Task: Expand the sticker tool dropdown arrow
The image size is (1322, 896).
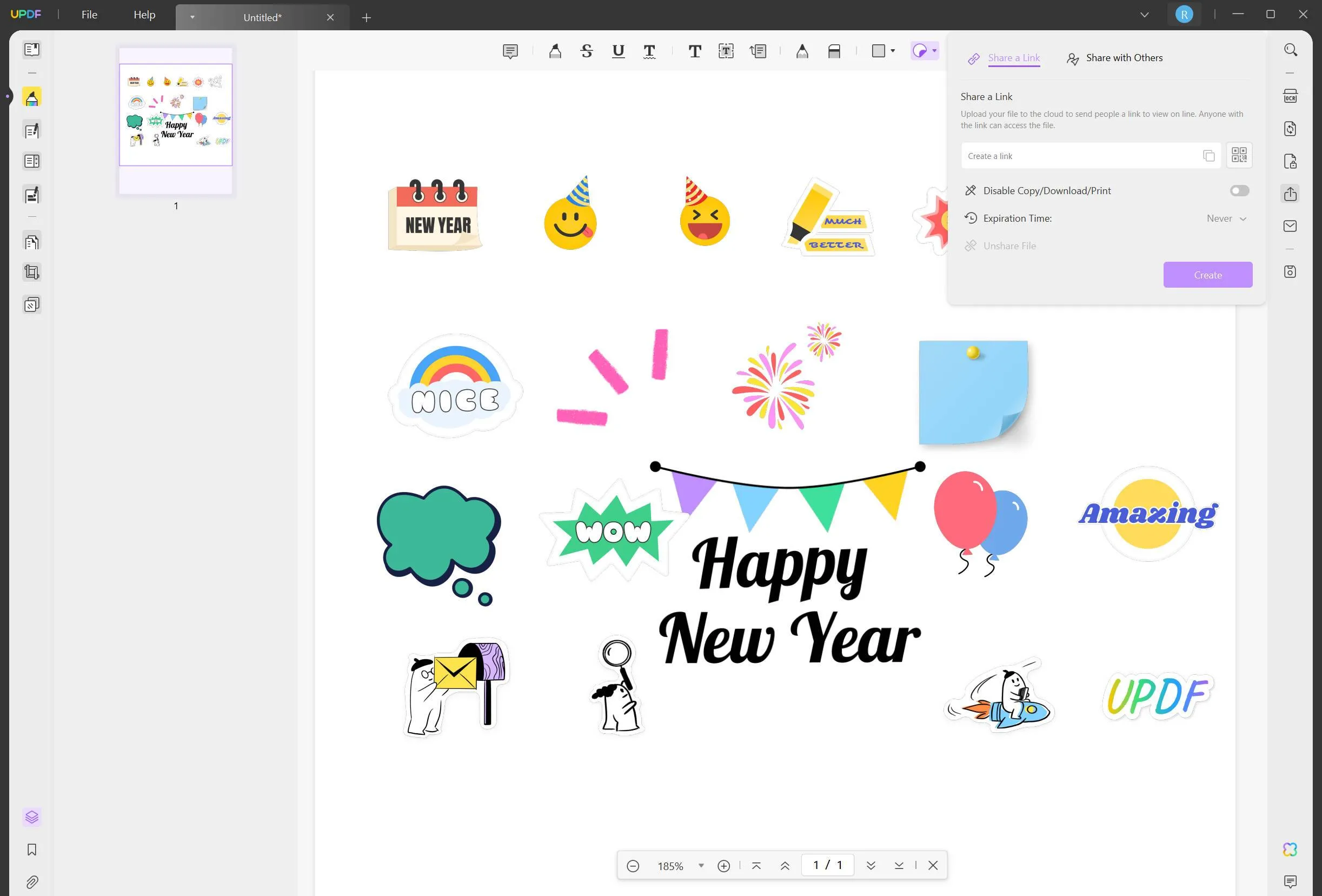Action: pos(934,51)
